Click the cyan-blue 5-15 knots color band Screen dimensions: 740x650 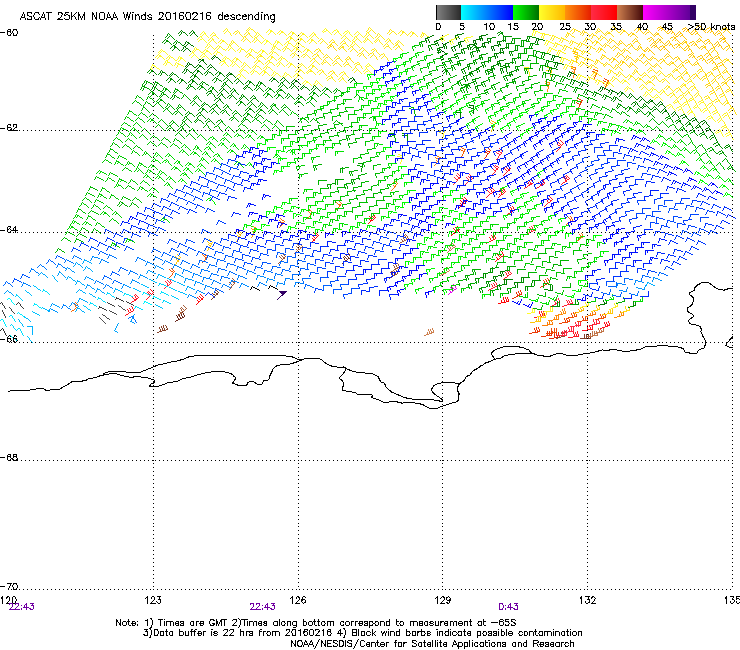[487, 12]
